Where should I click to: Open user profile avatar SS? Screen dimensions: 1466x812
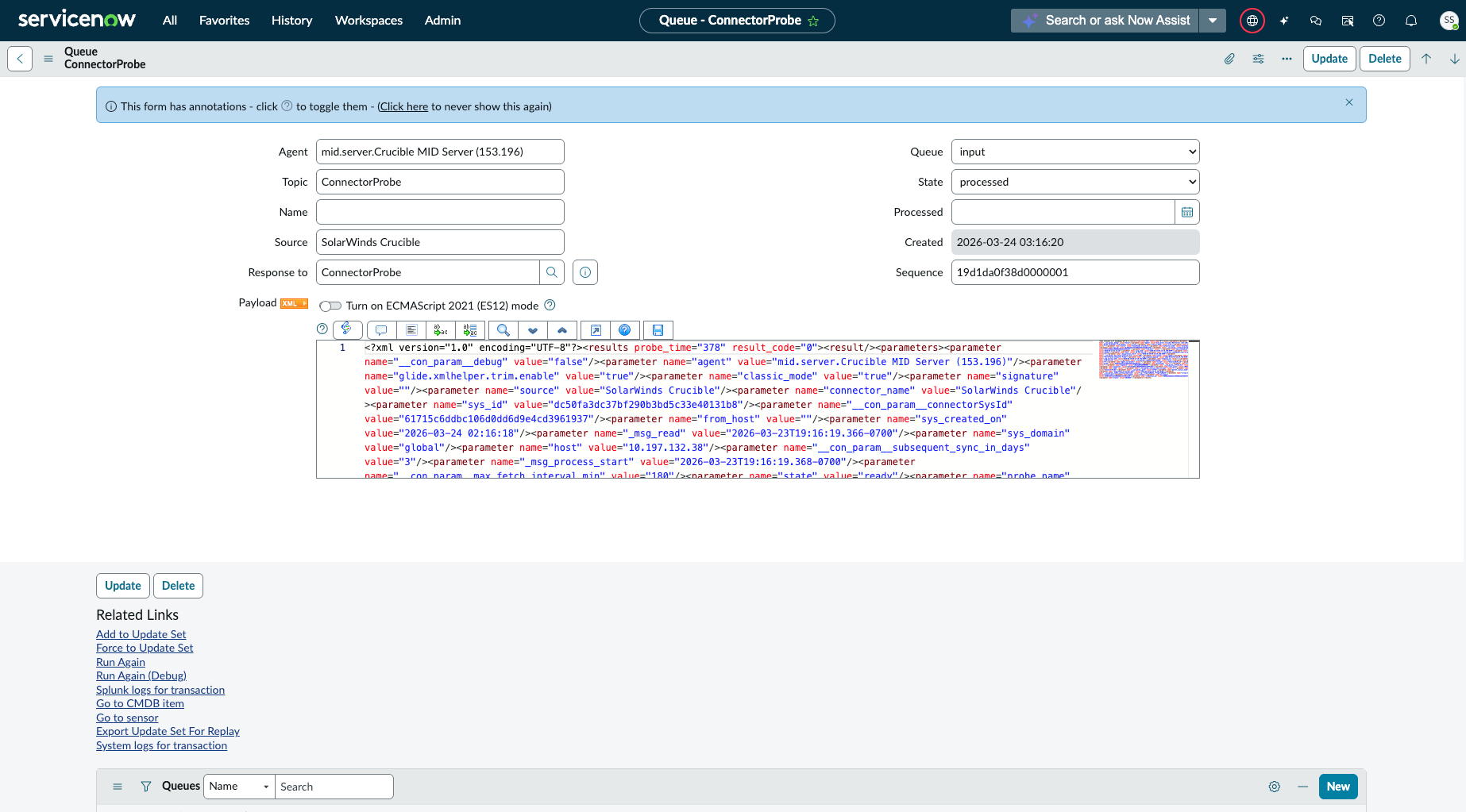coord(1449,21)
